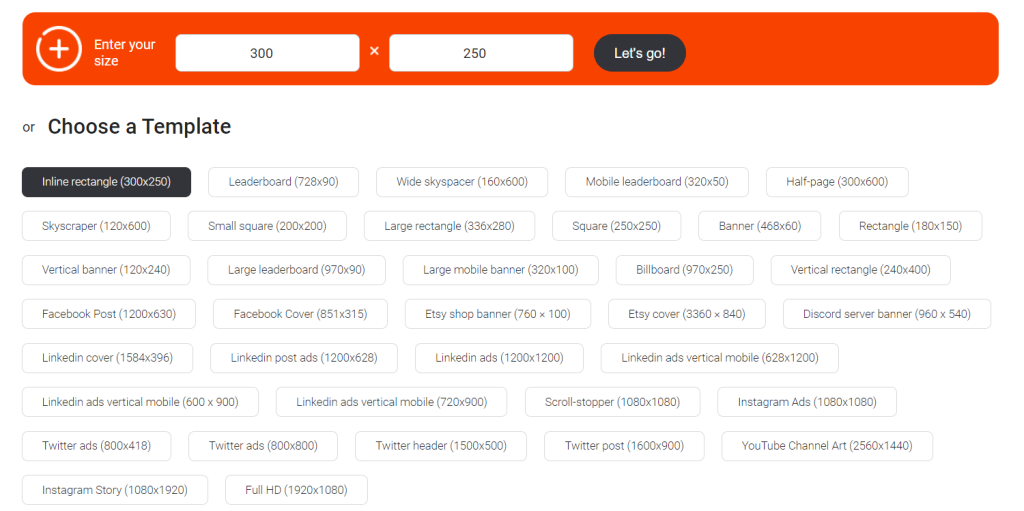Choose Twitter ads (800x800)
This screenshot has width=1024, height=511.
click(x=263, y=446)
